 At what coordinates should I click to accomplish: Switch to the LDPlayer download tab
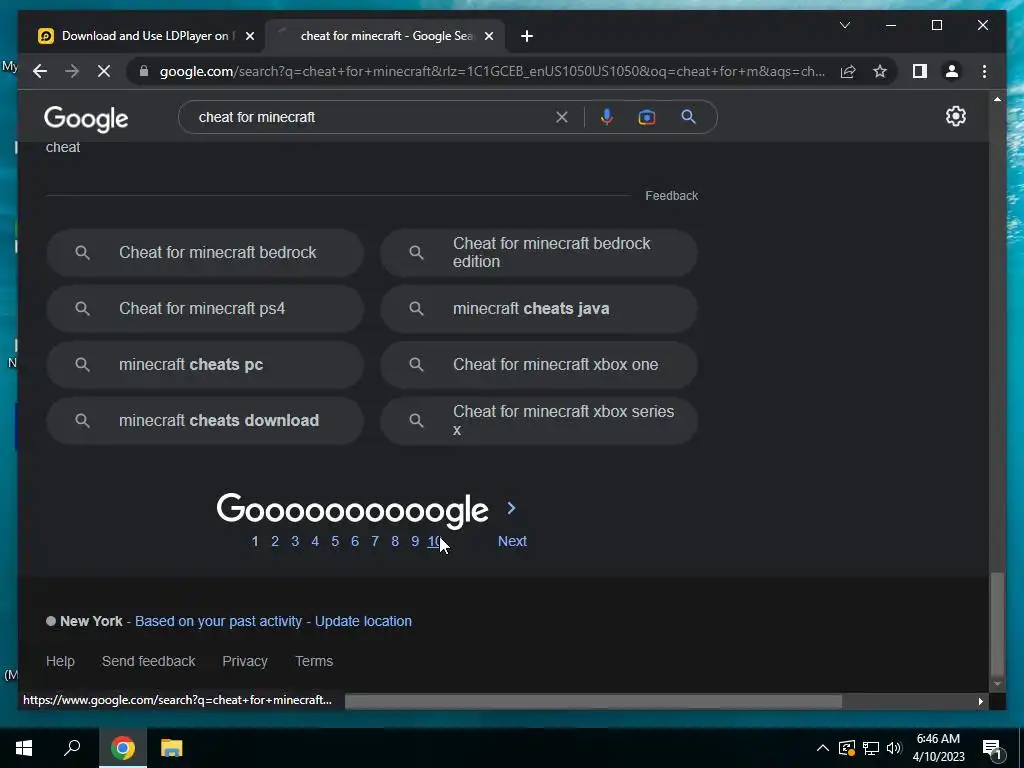pos(145,36)
